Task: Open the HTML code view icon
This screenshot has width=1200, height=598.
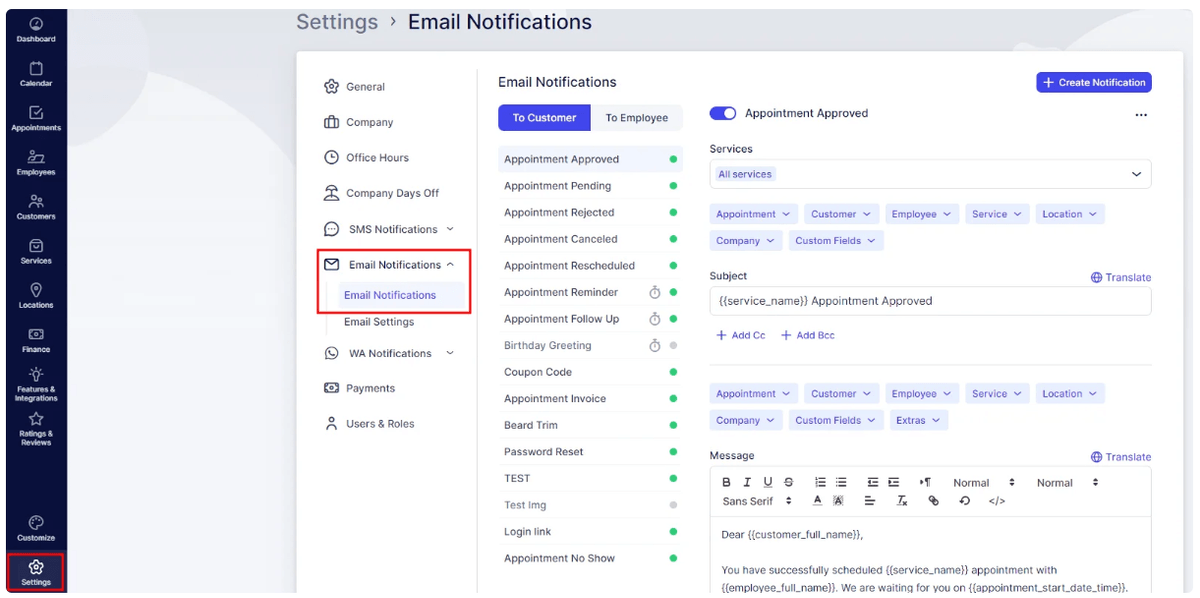Action: click(x=997, y=501)
